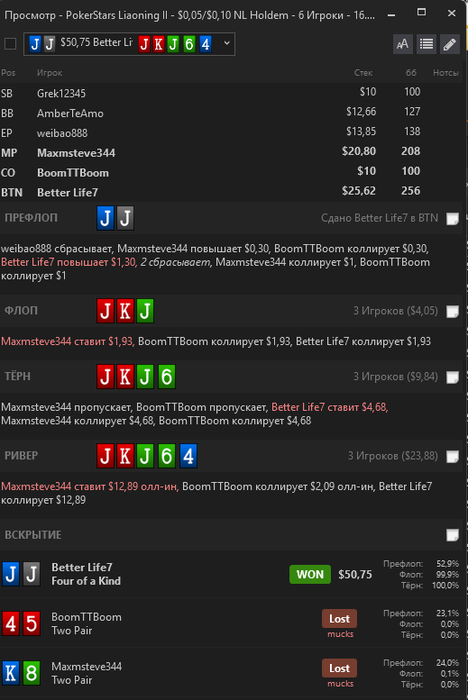
Task: Click the font size 'aA' icon
Action: click(x=402, y=44)
